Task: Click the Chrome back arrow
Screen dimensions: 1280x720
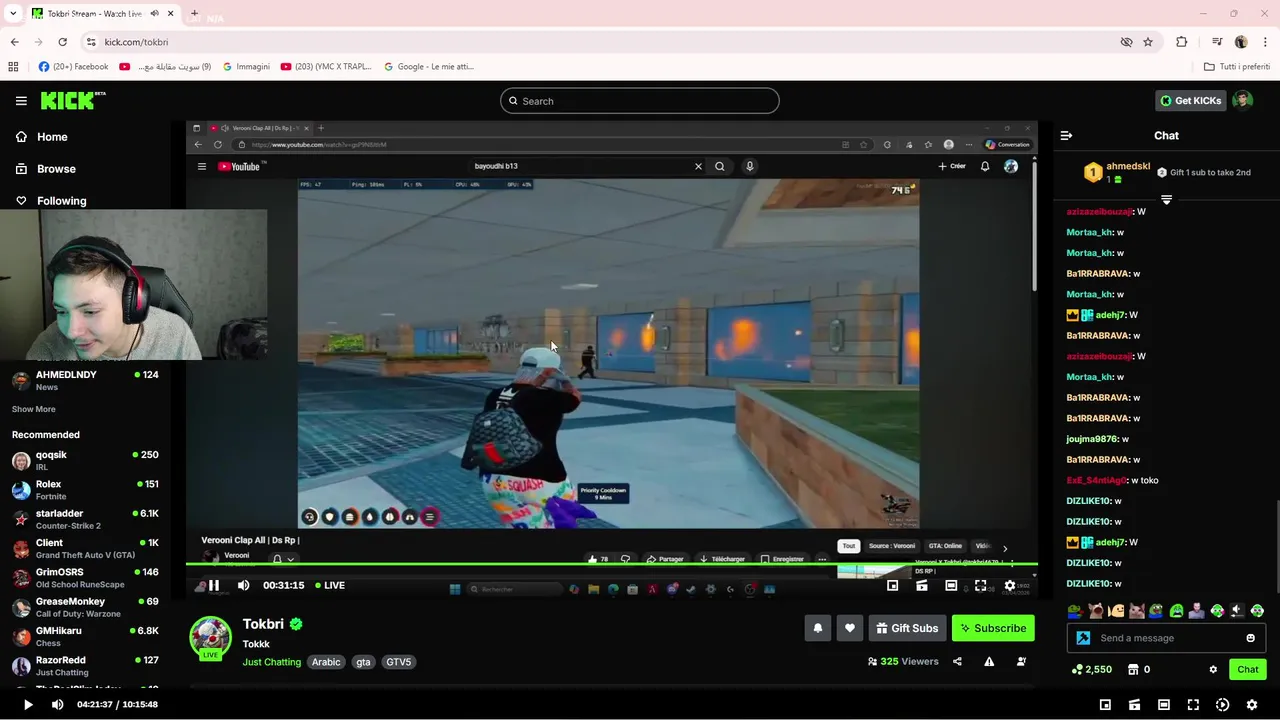Action: (14, 42)
